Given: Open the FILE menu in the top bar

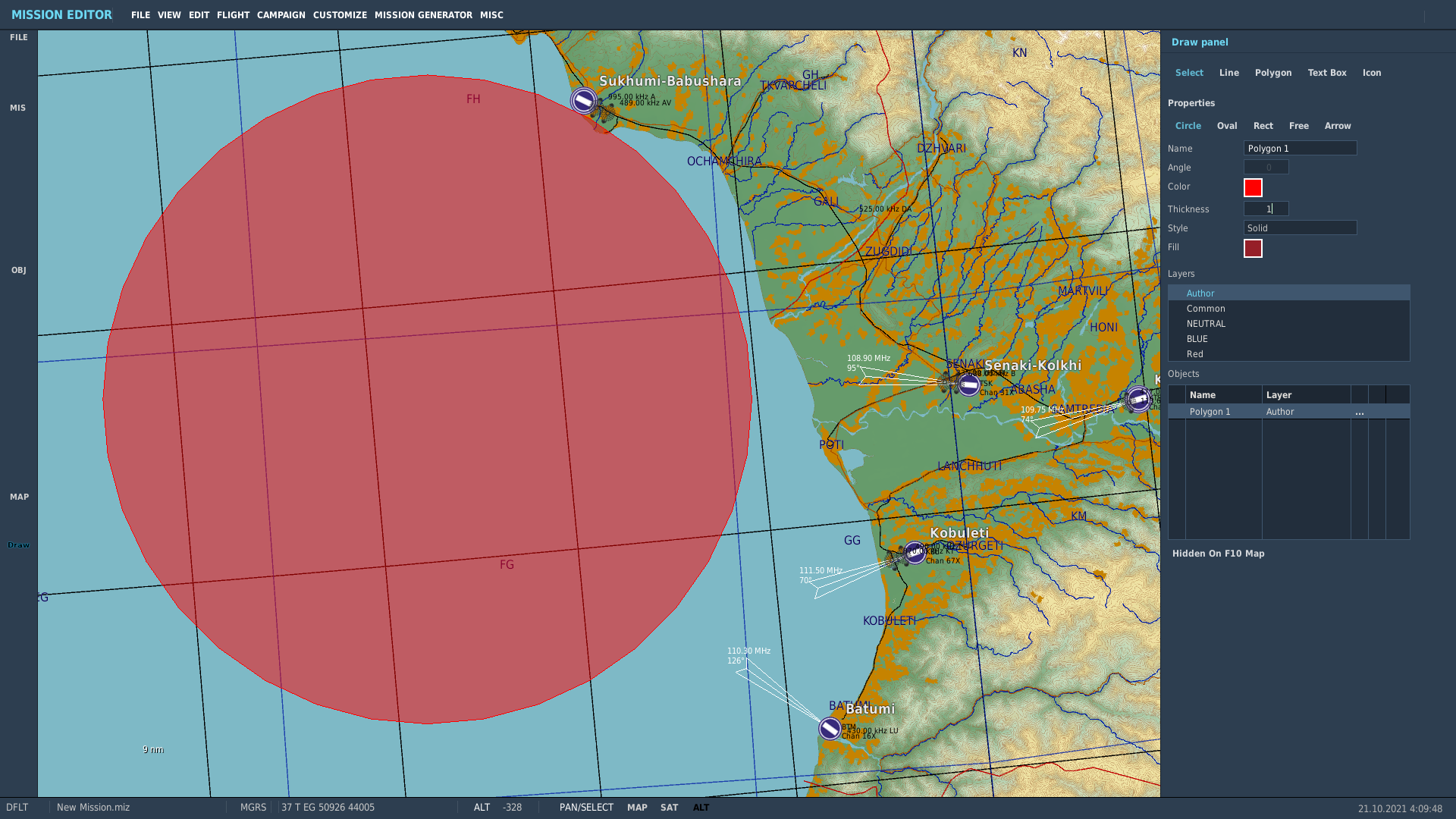Looking at the screenshot, I should point(140,15).
